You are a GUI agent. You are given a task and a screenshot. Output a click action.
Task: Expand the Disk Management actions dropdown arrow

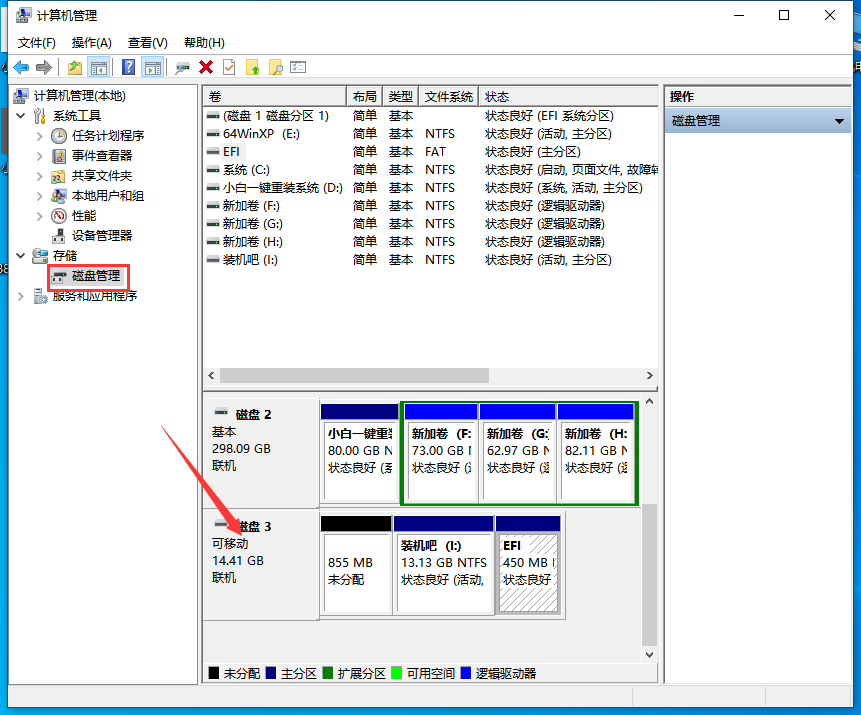click(840, 121)
